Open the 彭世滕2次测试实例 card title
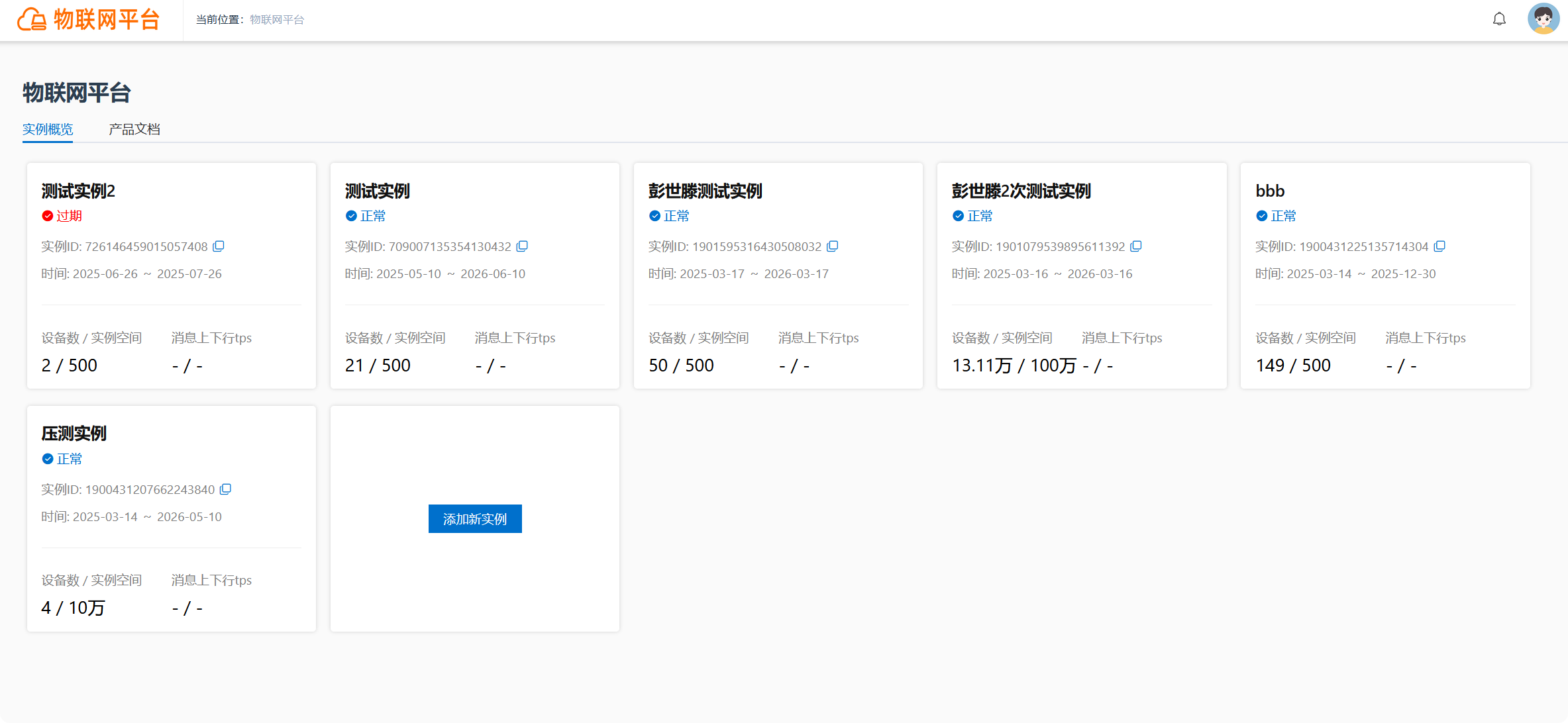 coord(1021,191)
